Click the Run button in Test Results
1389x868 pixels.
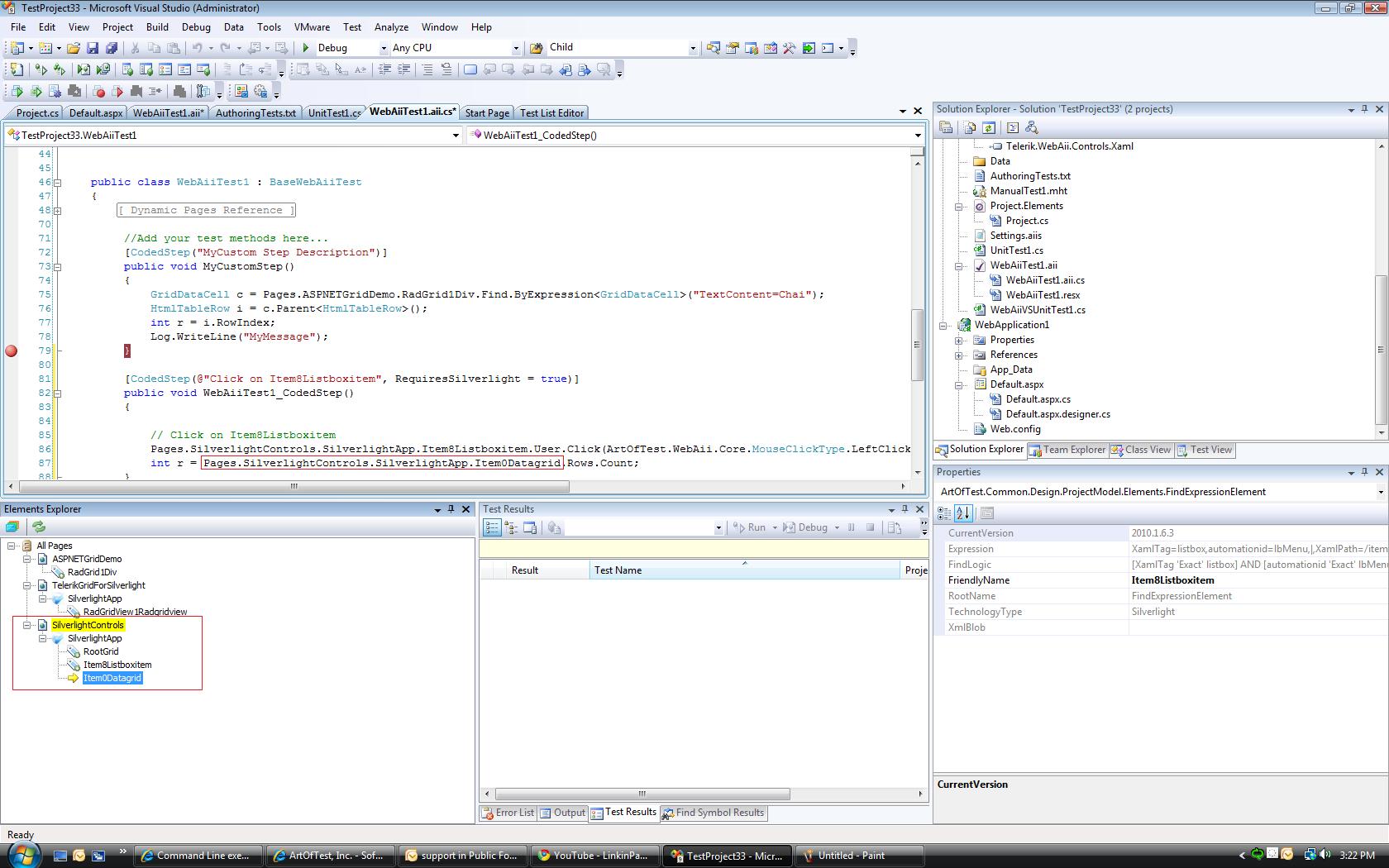(x=750, y=527)
